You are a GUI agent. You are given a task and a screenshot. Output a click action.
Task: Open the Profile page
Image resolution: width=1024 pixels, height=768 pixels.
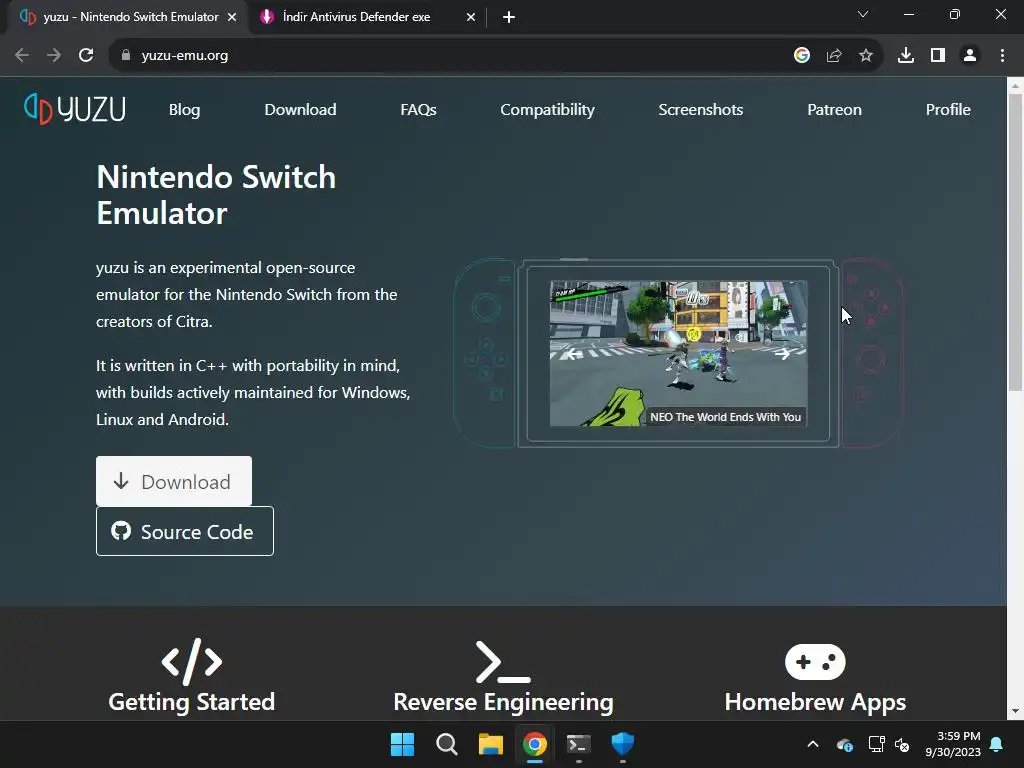tap(948, 110)
